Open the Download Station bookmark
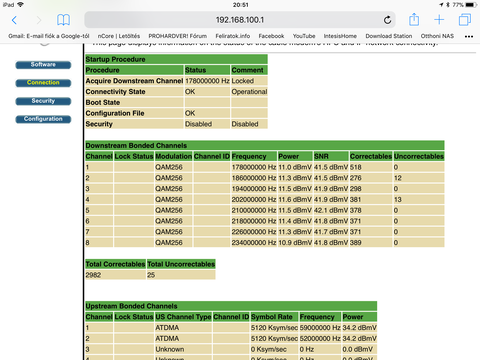 tap(389, 36)
